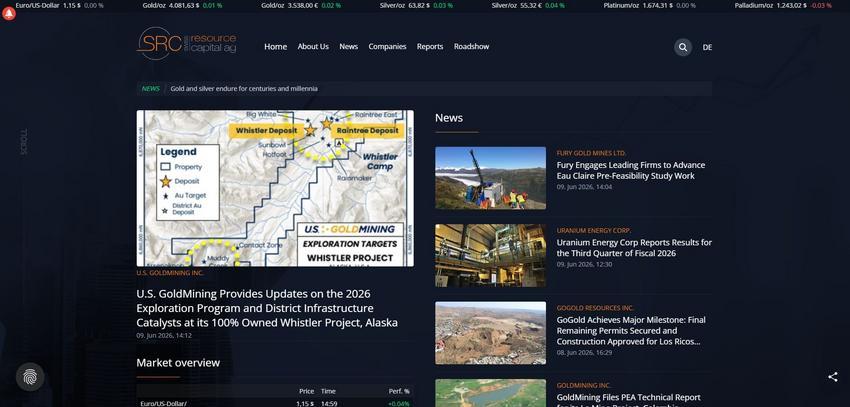Click date 09. Jun 2026, 14:12
850x407 pixels.
(x=164, y=335)
